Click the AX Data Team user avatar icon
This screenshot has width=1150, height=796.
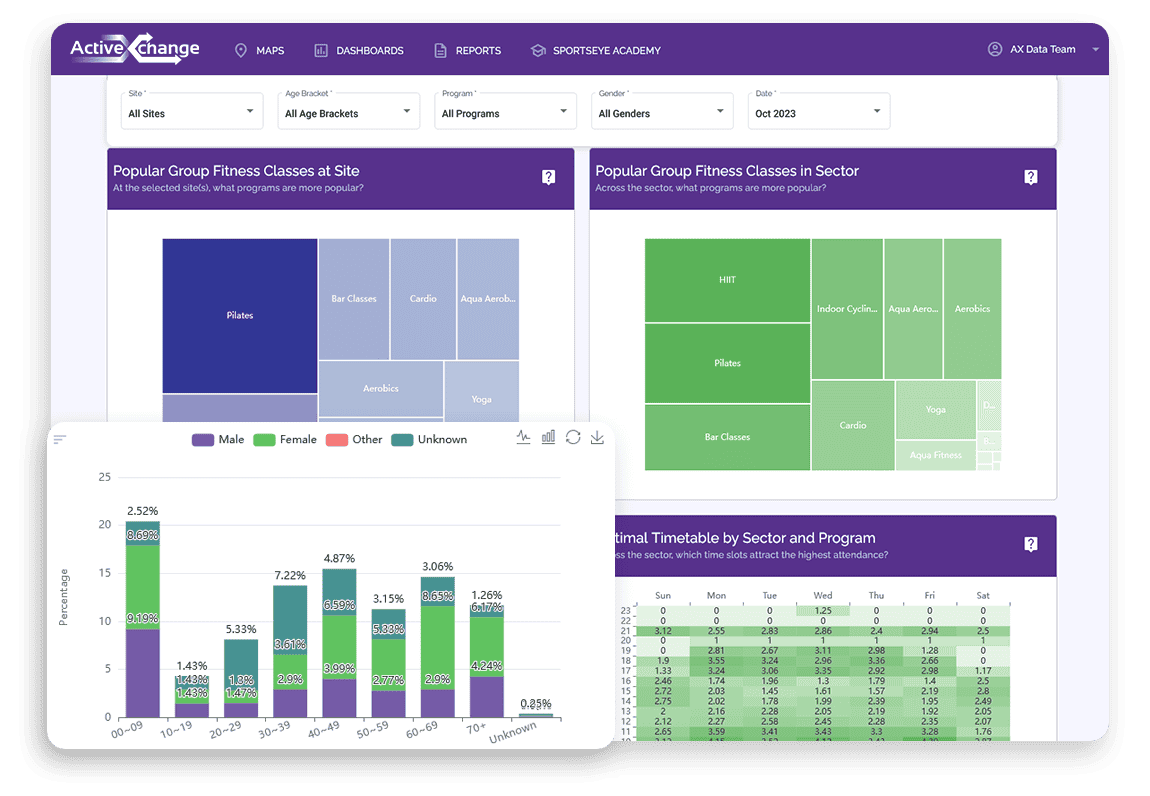click(995, 49)
